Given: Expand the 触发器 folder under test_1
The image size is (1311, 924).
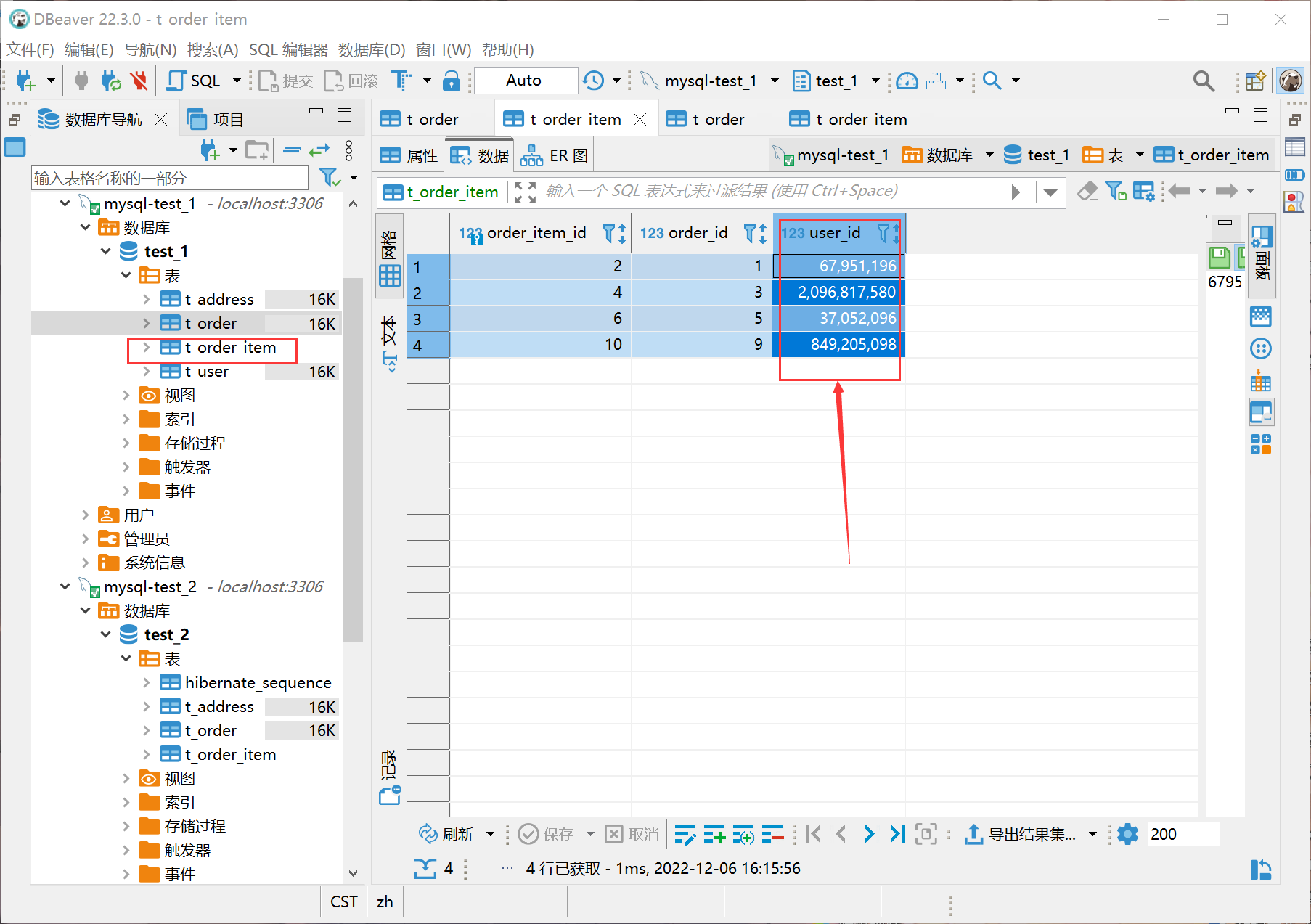Looking at the screenshot, I should coord(126,467).
